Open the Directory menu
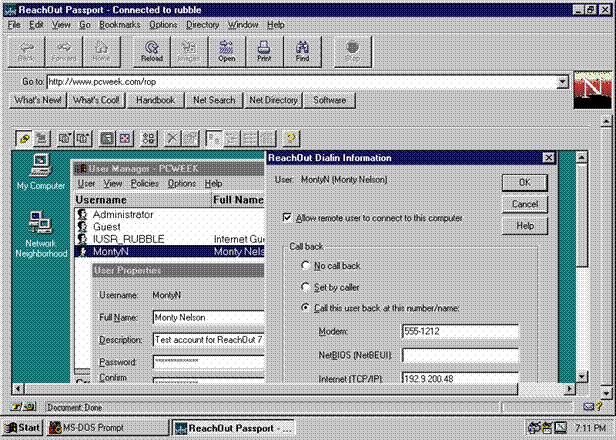 pyautogui.click(x=202, y=25)
